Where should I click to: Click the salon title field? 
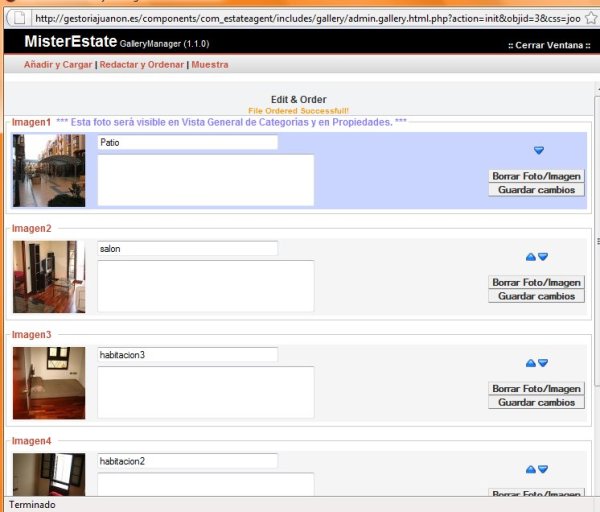(188, 249)
